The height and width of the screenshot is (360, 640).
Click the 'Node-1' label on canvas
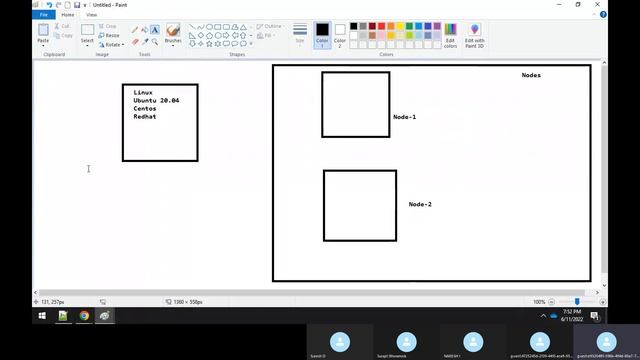click(404, 117)
